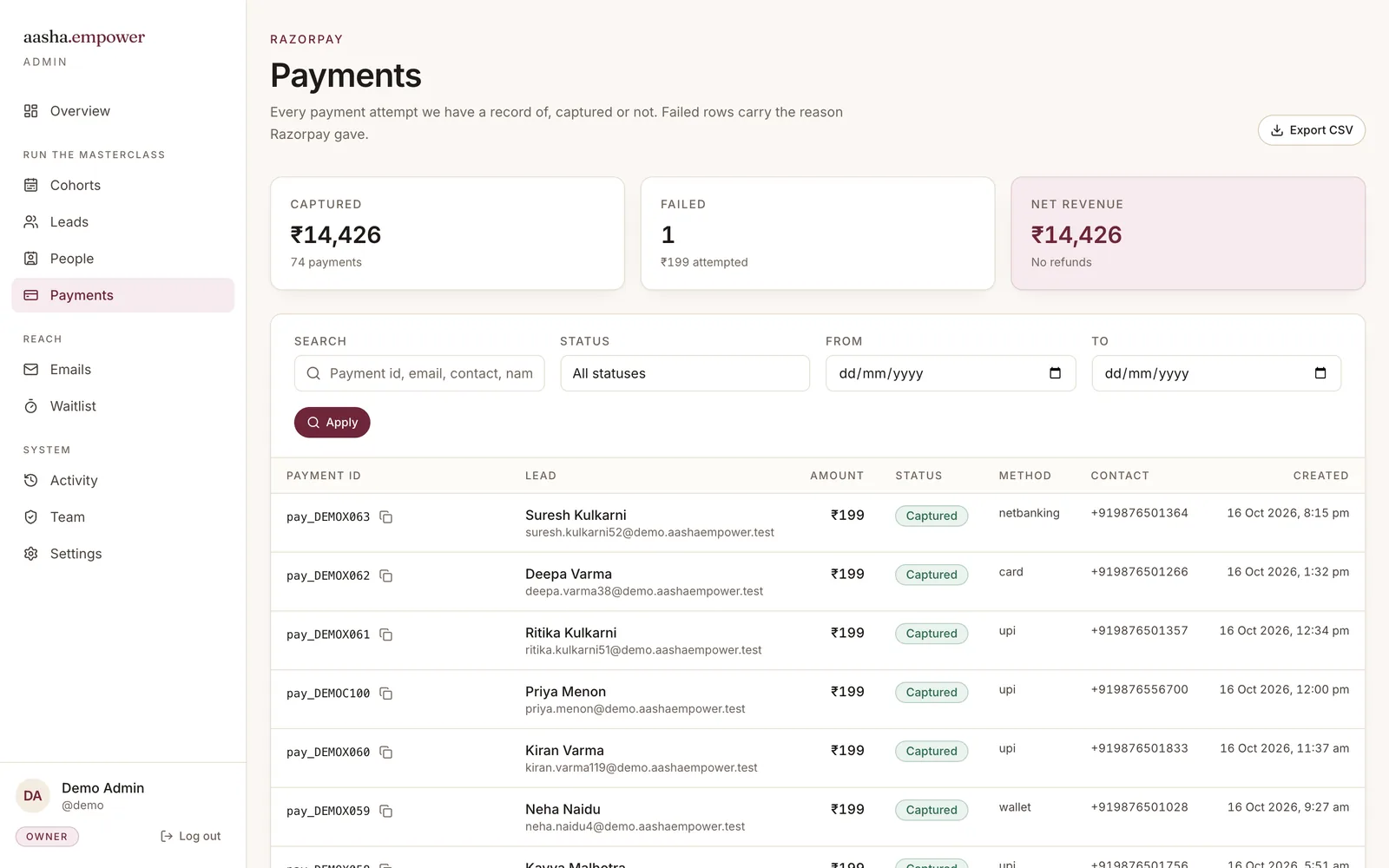Viewport: 1389px width, 868px height.
Task: Apply the payment filters
Action: (332, 423)
